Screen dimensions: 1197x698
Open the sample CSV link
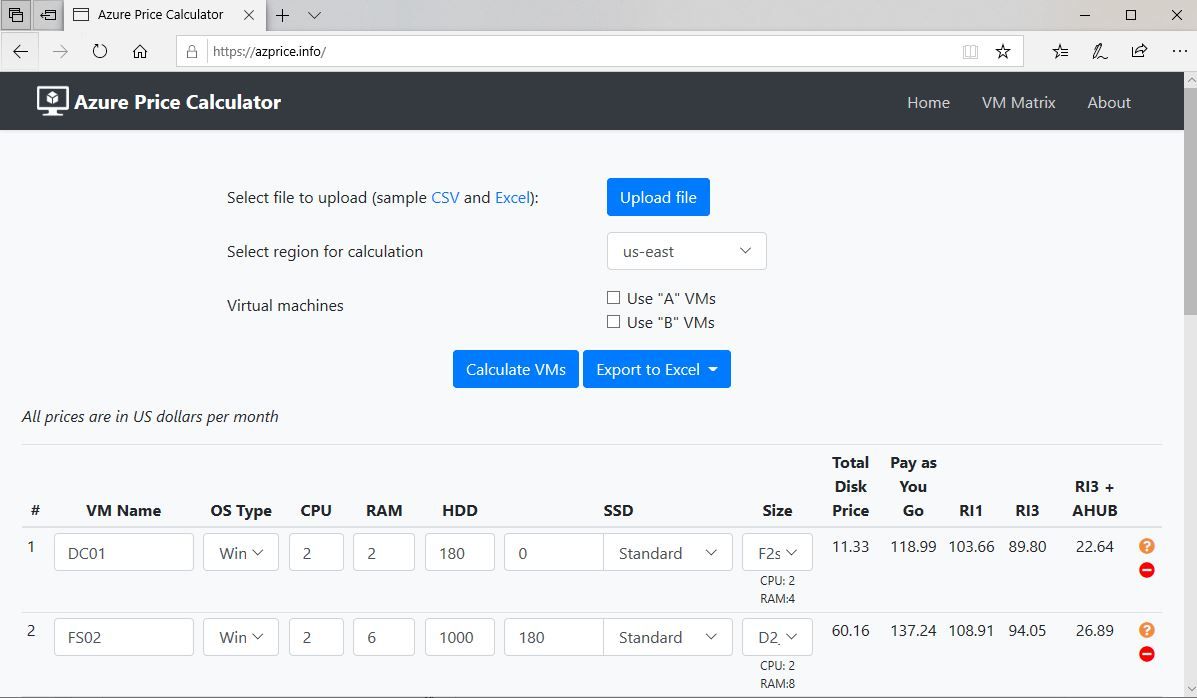pos(444,198)
